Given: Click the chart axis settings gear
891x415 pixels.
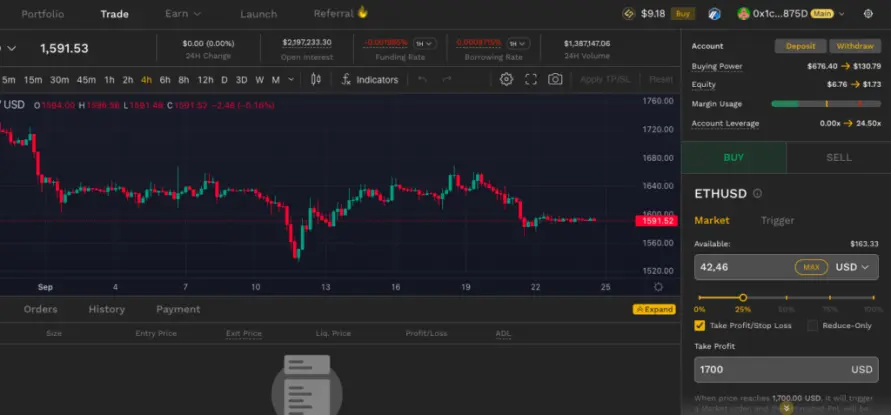Looking at the screenshot, I should pyautogui.click(x=658, y=287).
